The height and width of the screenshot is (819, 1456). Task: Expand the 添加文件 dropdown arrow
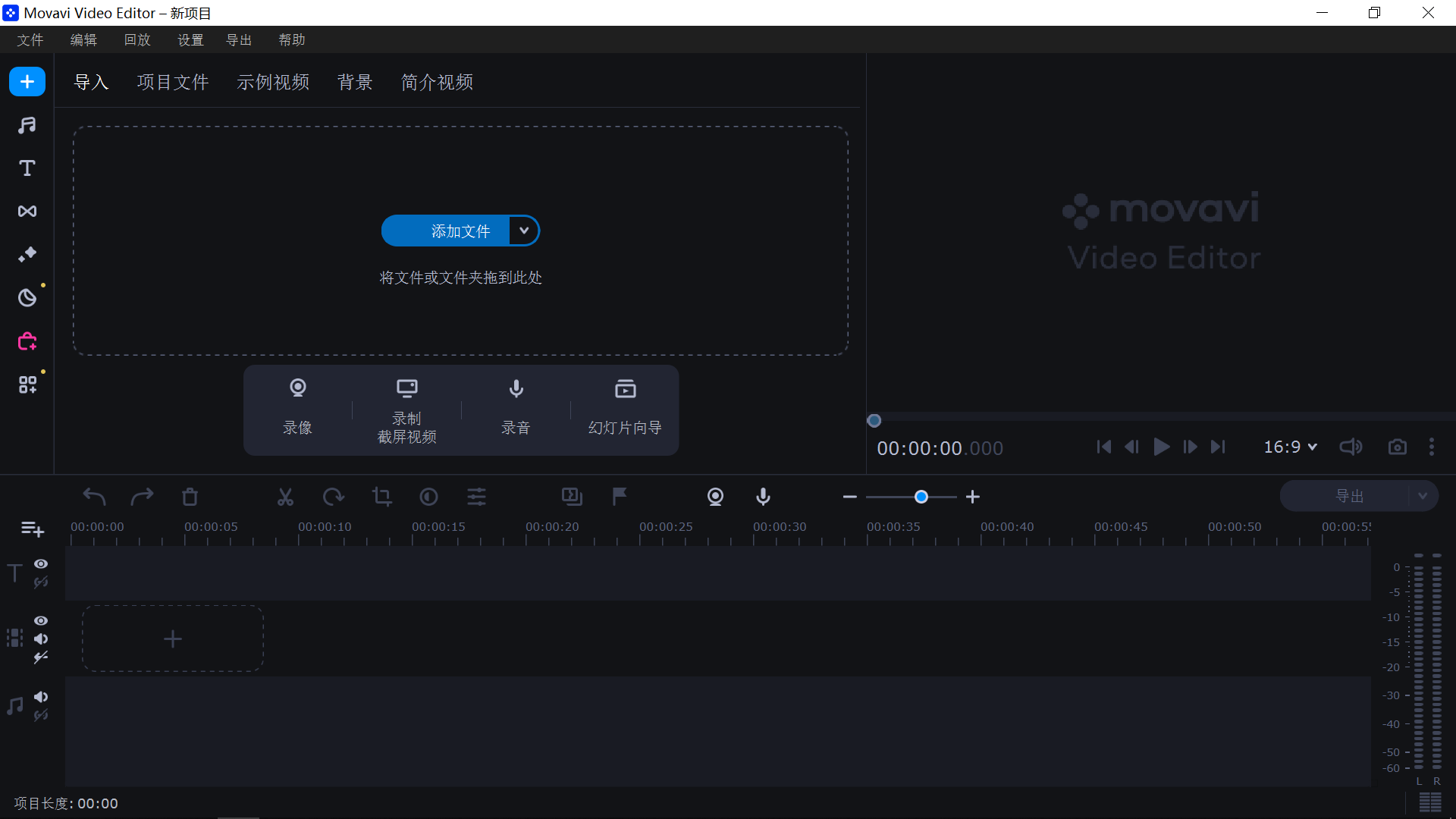pyautogui.click(x=524, y=231)
